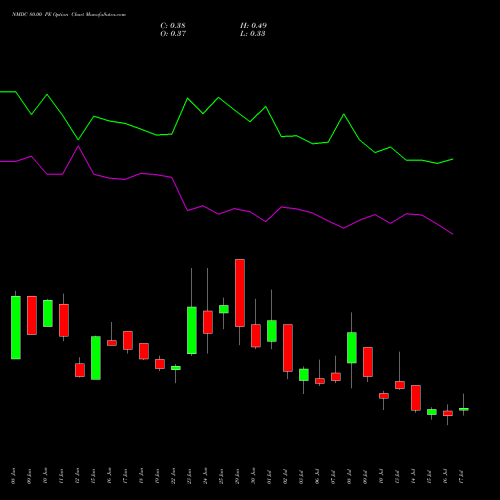The image size is (500, 500).
Task: Click the 08 Jun date axis label
Action: [13, 476]
